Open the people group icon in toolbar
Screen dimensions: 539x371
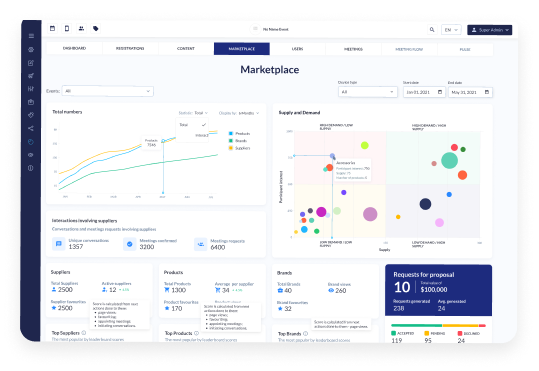coord(81,29)
